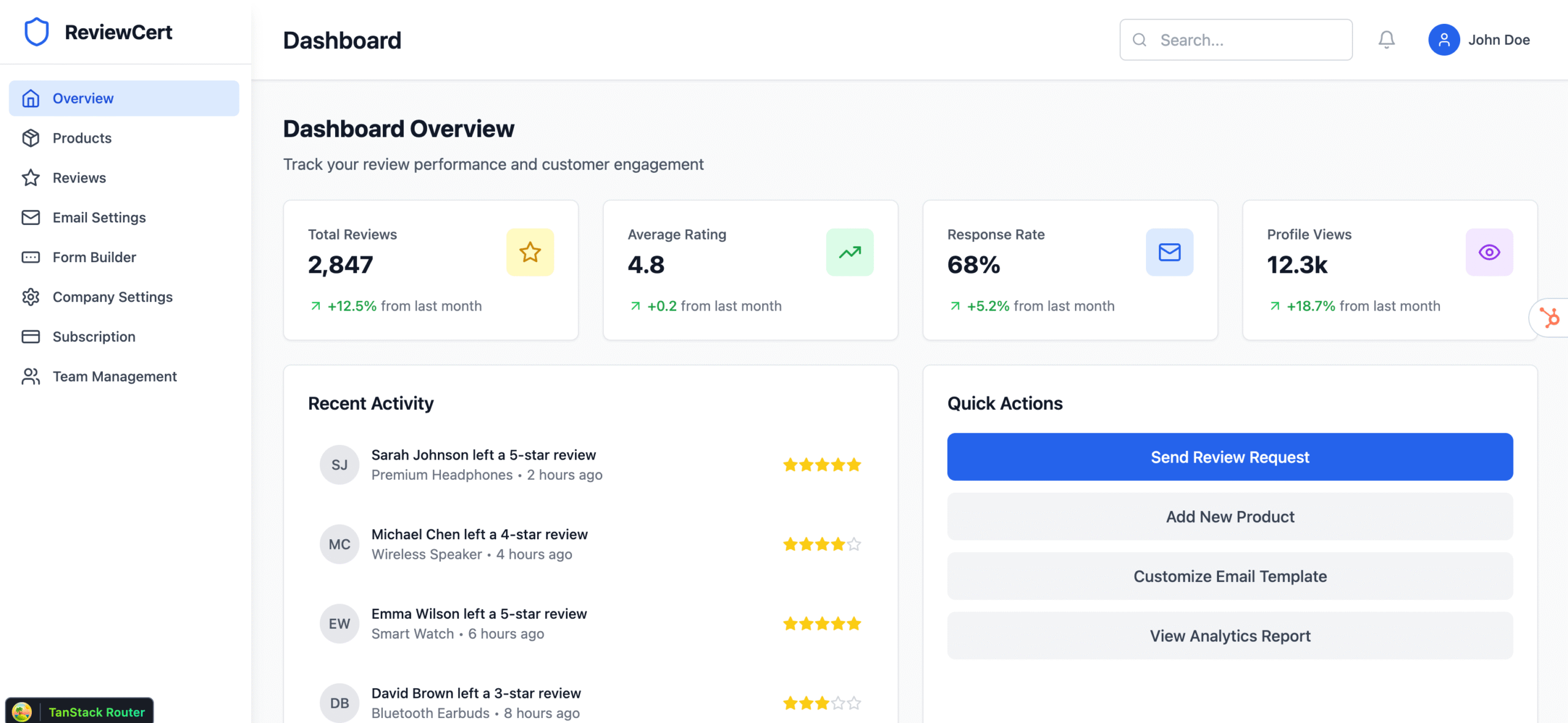Click the Form Builder icon in sidebar

pos(31,257)
